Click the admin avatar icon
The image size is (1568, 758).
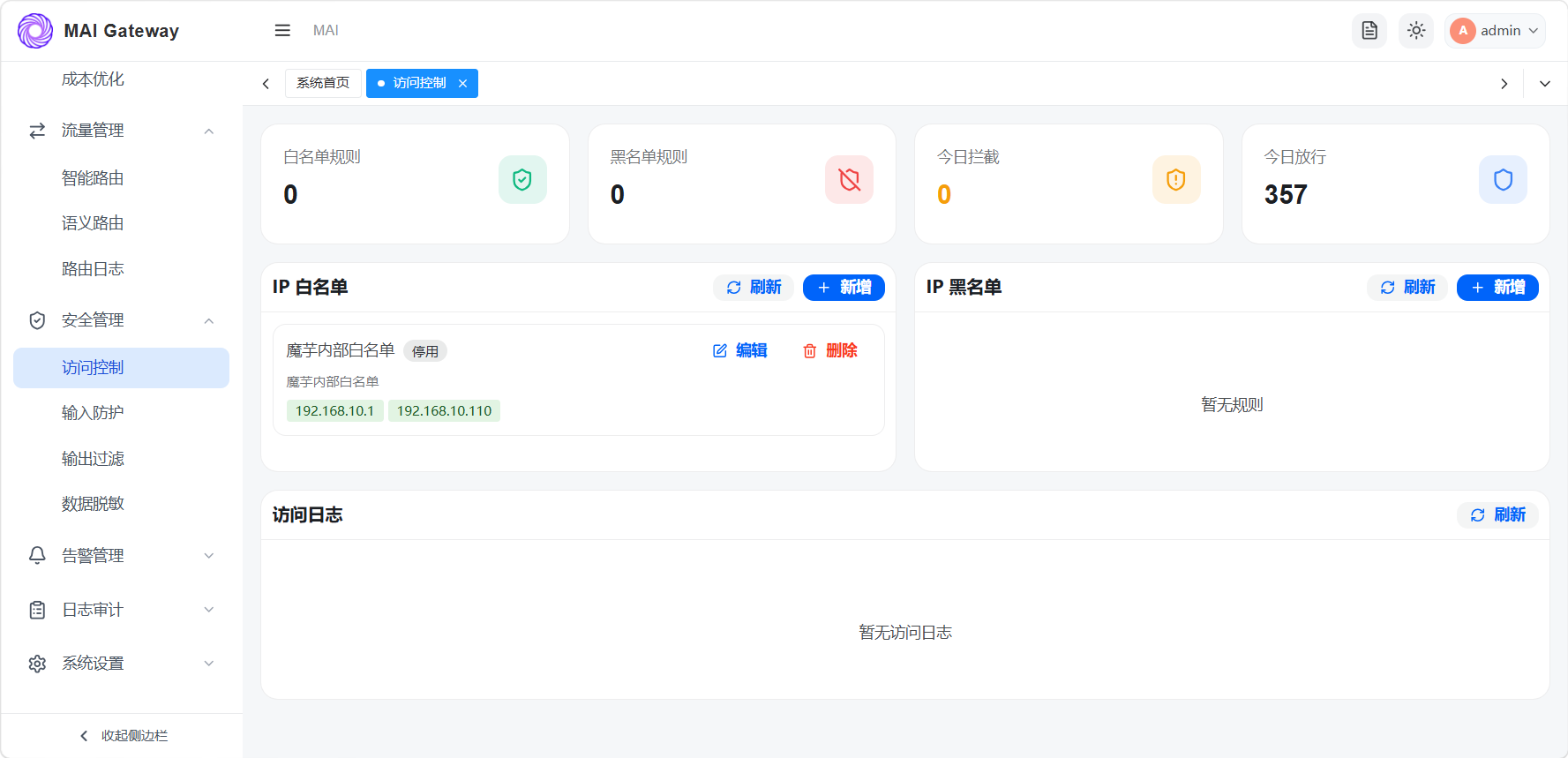click(1463, 31)
